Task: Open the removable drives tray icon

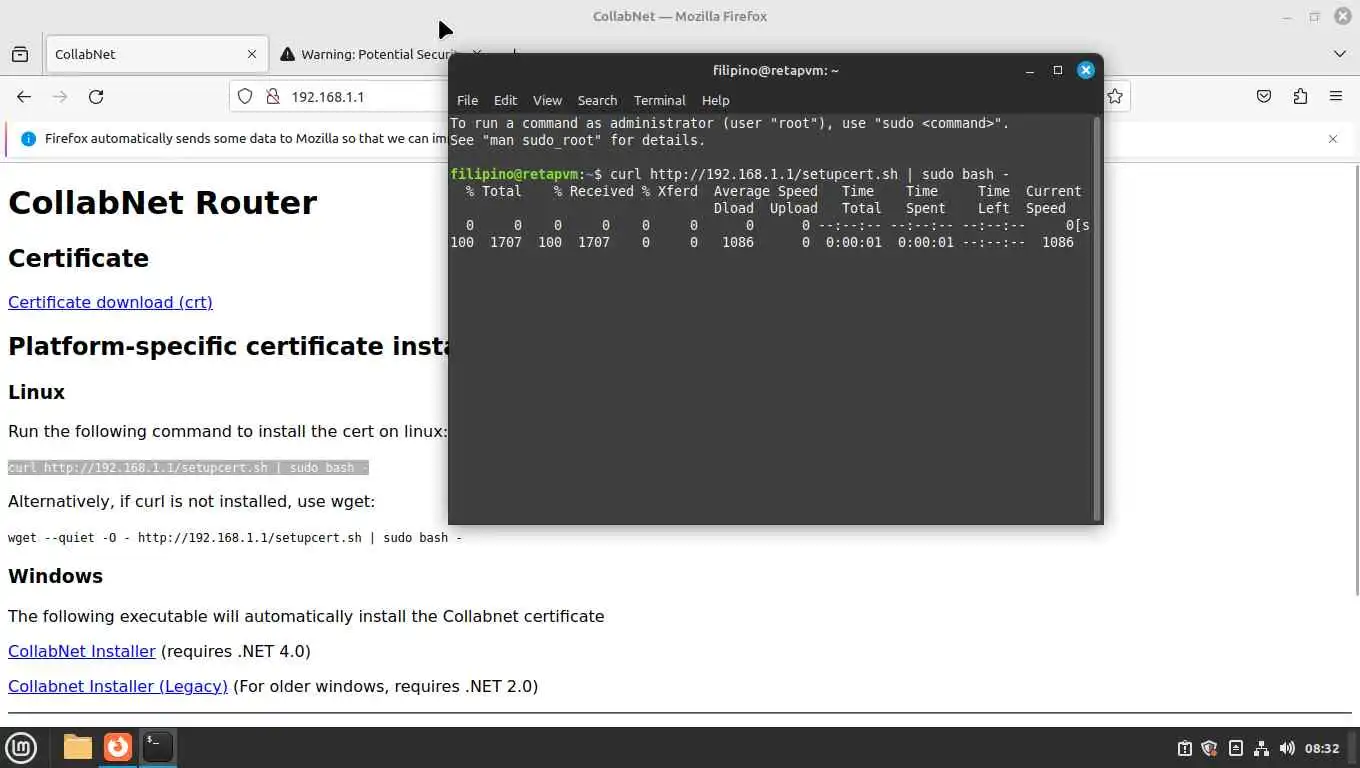Action: point(1236,748)
